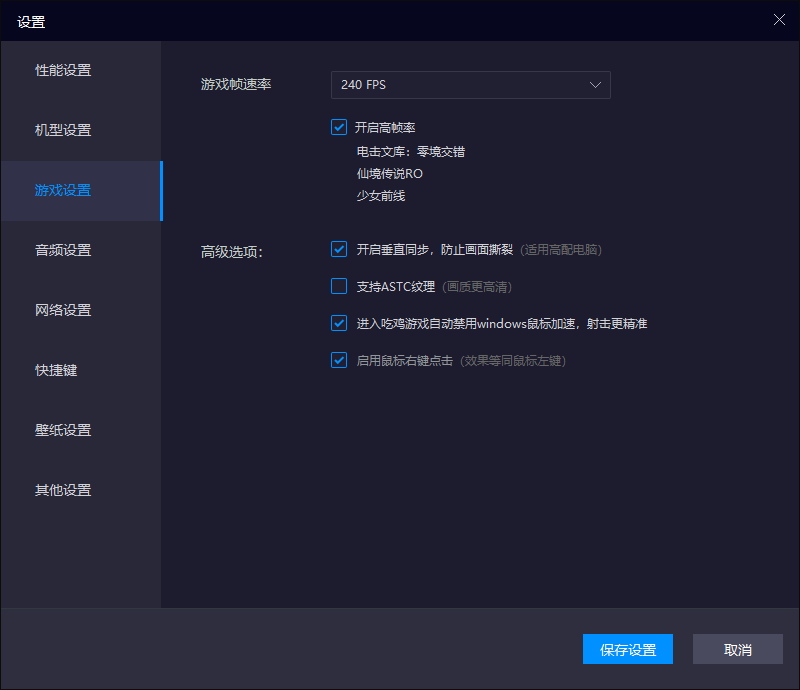Close the settings dialog with X icon
Screen dimensions: 800x690
(x=779, y=20)
